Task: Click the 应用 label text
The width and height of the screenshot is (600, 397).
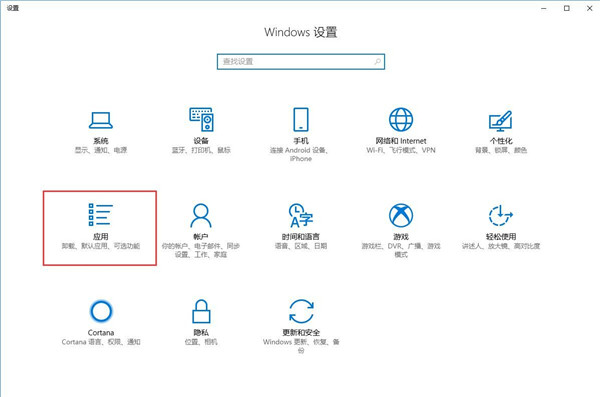Action: click(101, 237)
